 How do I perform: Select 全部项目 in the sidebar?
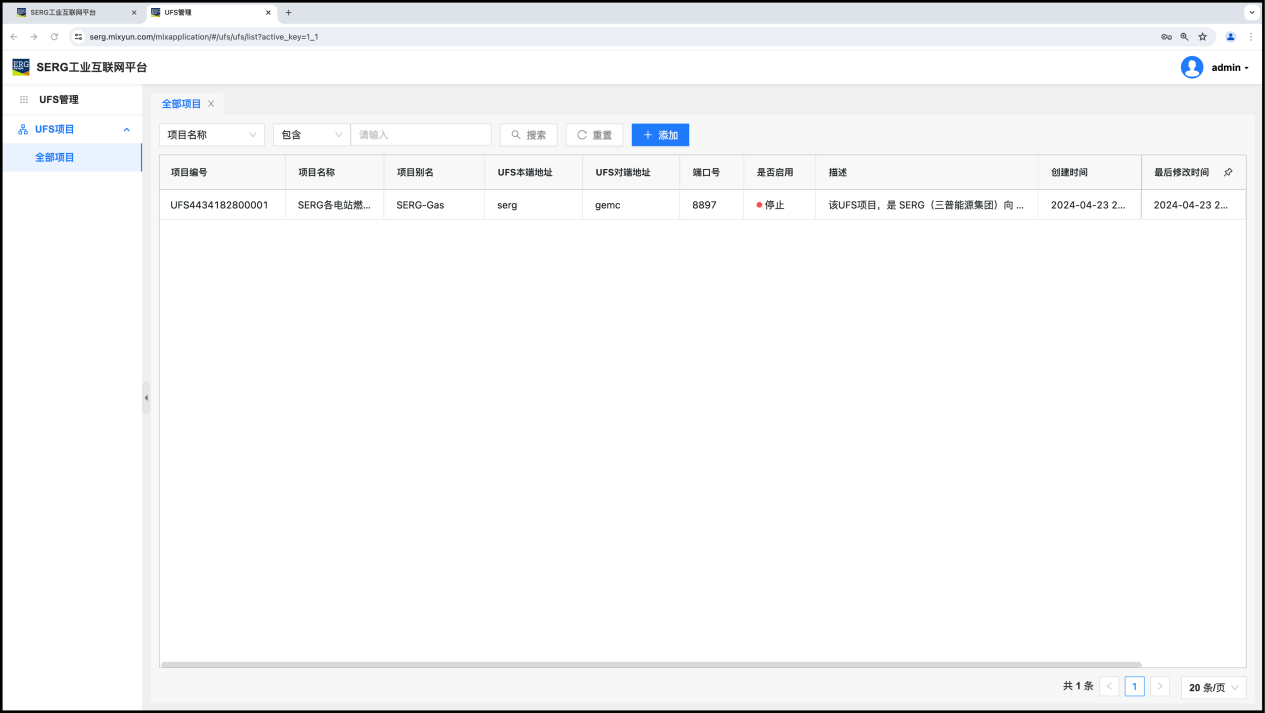tap(55, 157)
